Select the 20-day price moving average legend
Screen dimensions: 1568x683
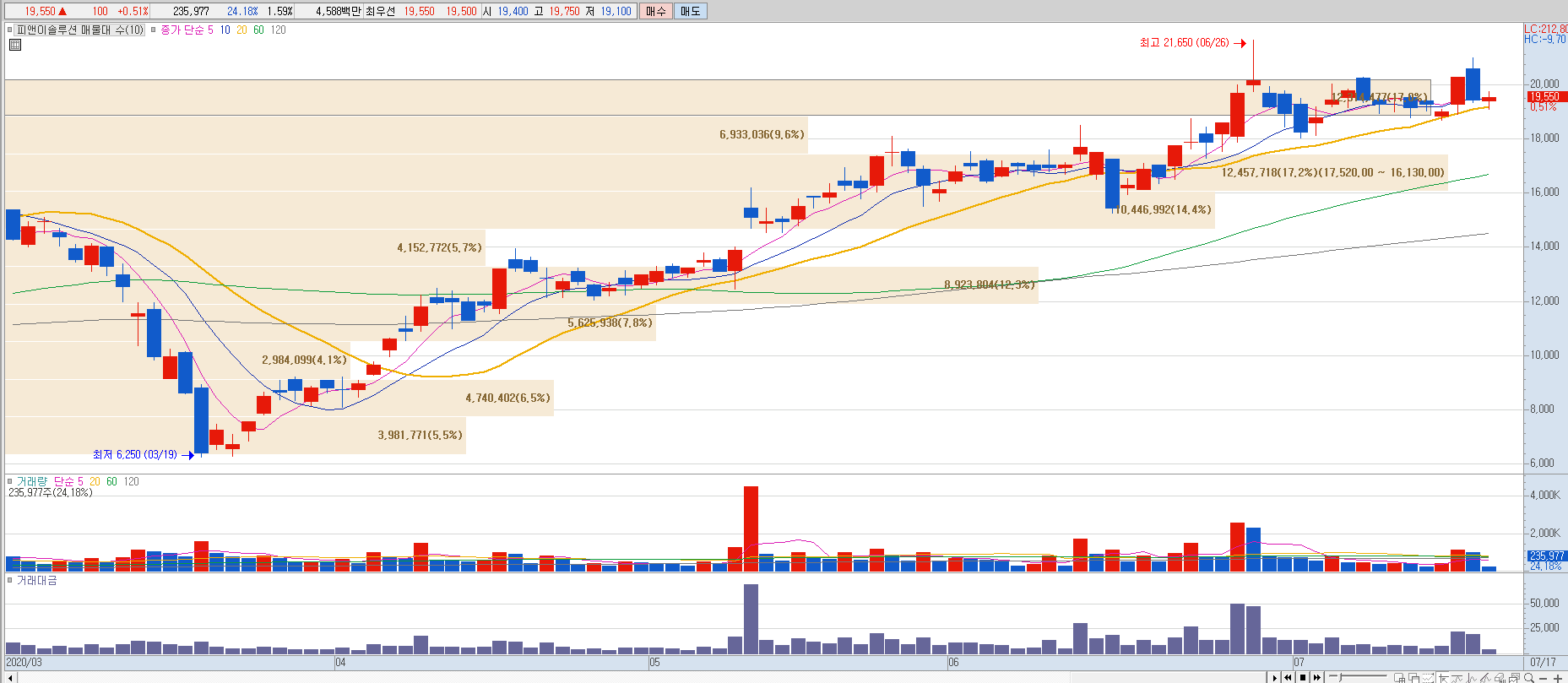click(241, 30)
